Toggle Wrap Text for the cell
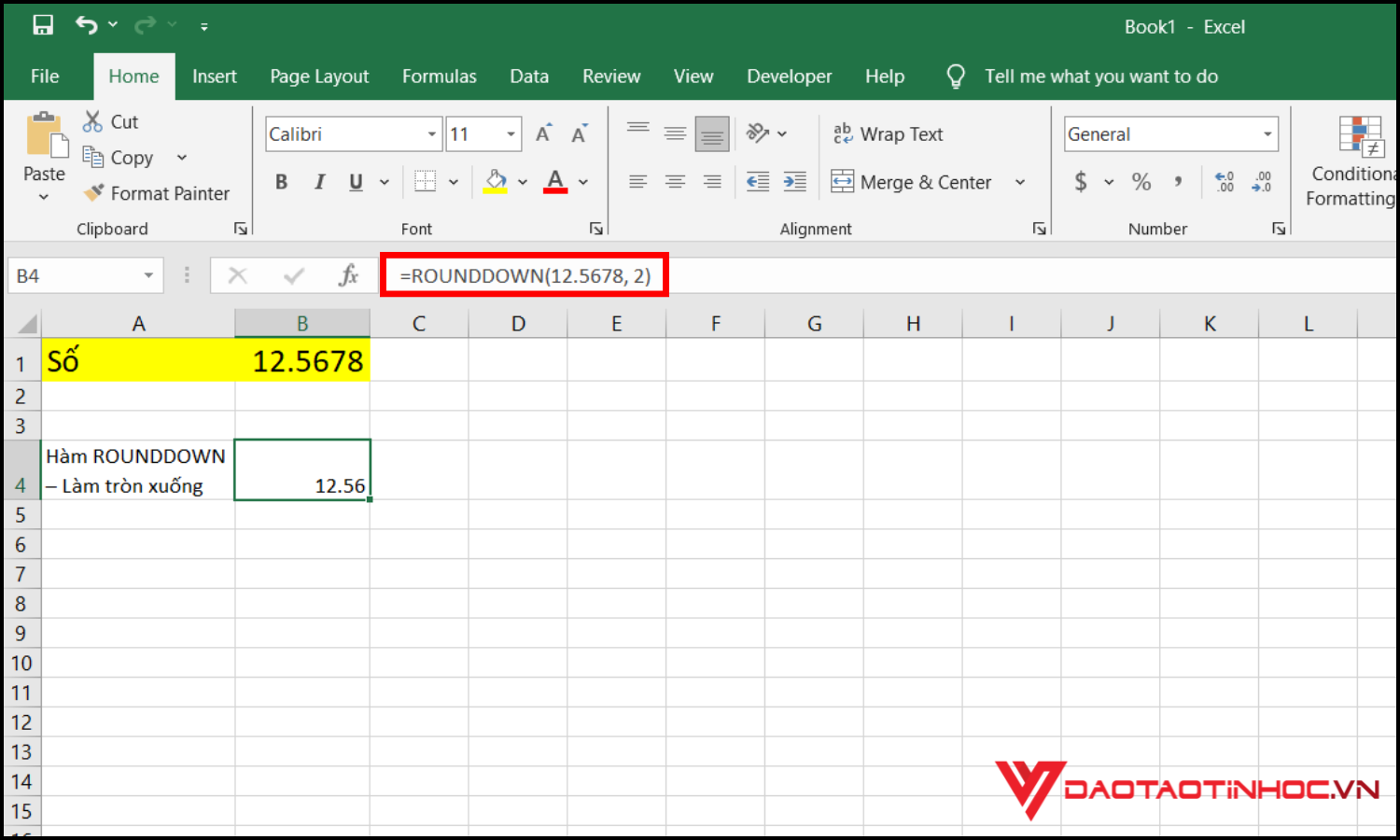This screenshot has width=1400, height=840. click(888, 134)
